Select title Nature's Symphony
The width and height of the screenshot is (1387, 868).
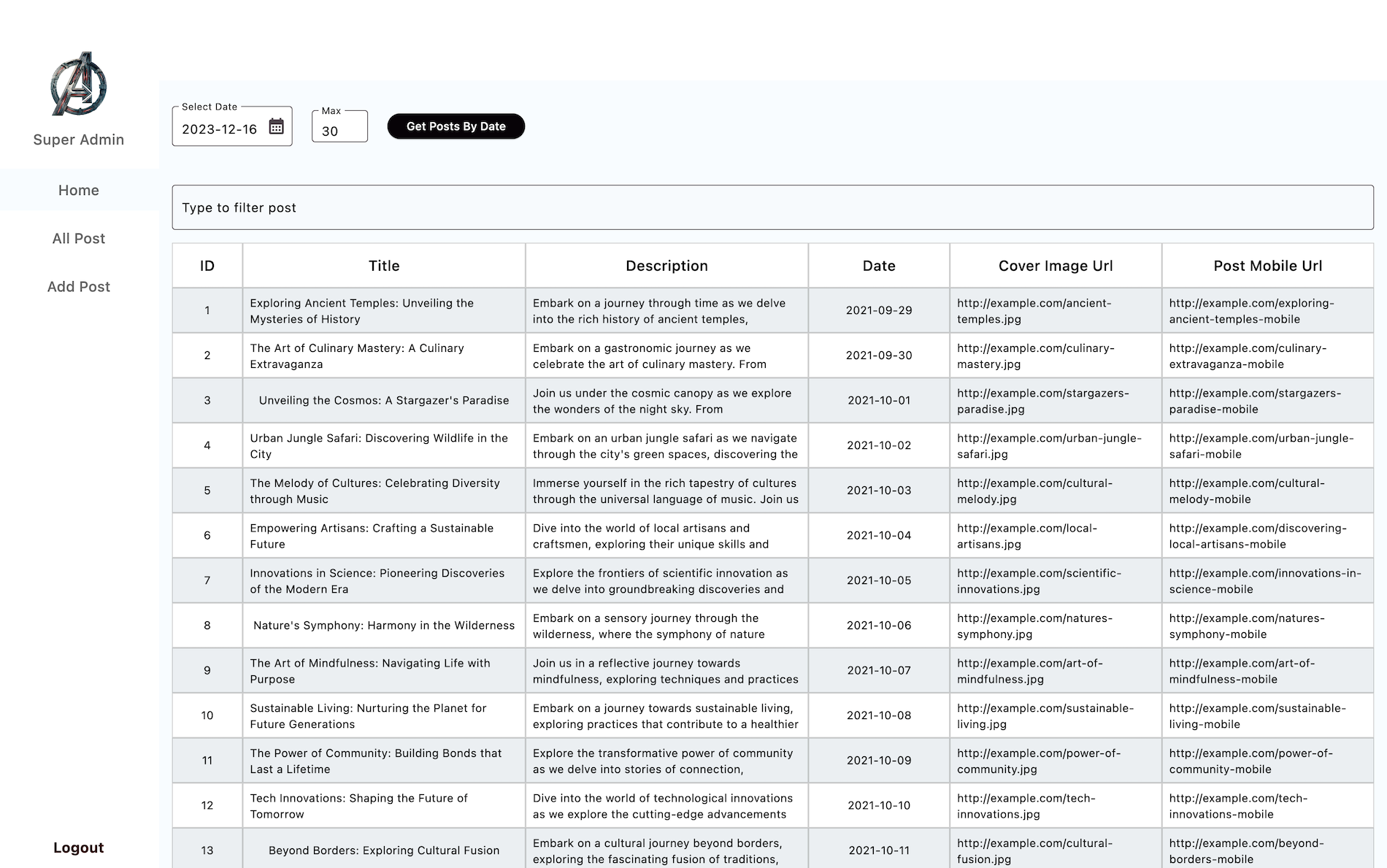(384, 626)
